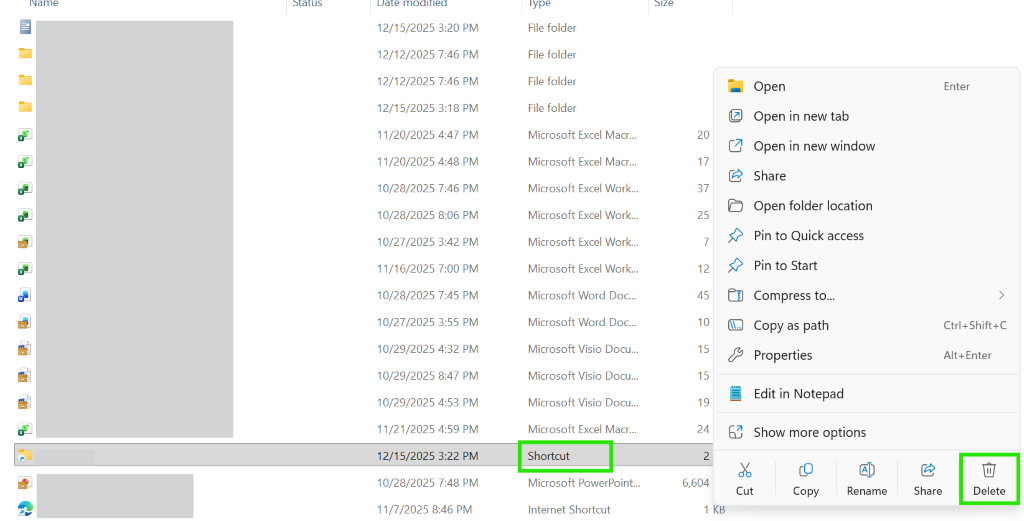The image size is (1024, 521).
Task: Choose Edit in Notepad
Action: [867, 394]
